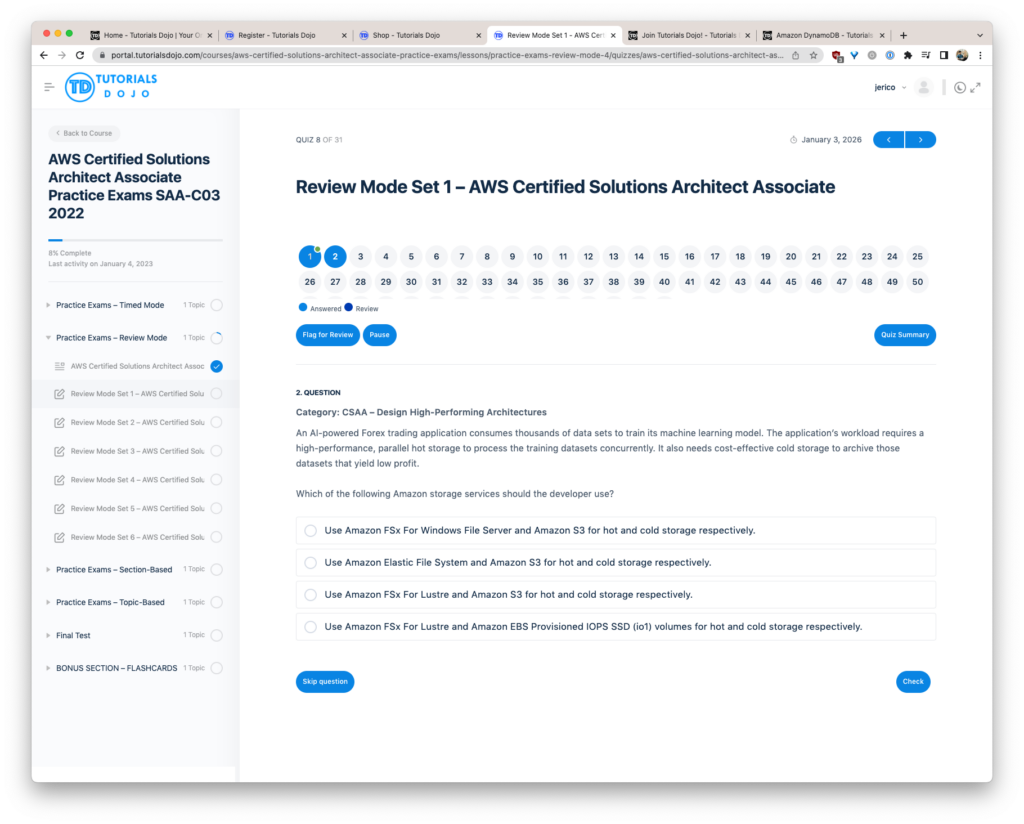Open Review Mode Set 5 lesson
This screenshot has width=1024, height=824.
pos(137,509)
